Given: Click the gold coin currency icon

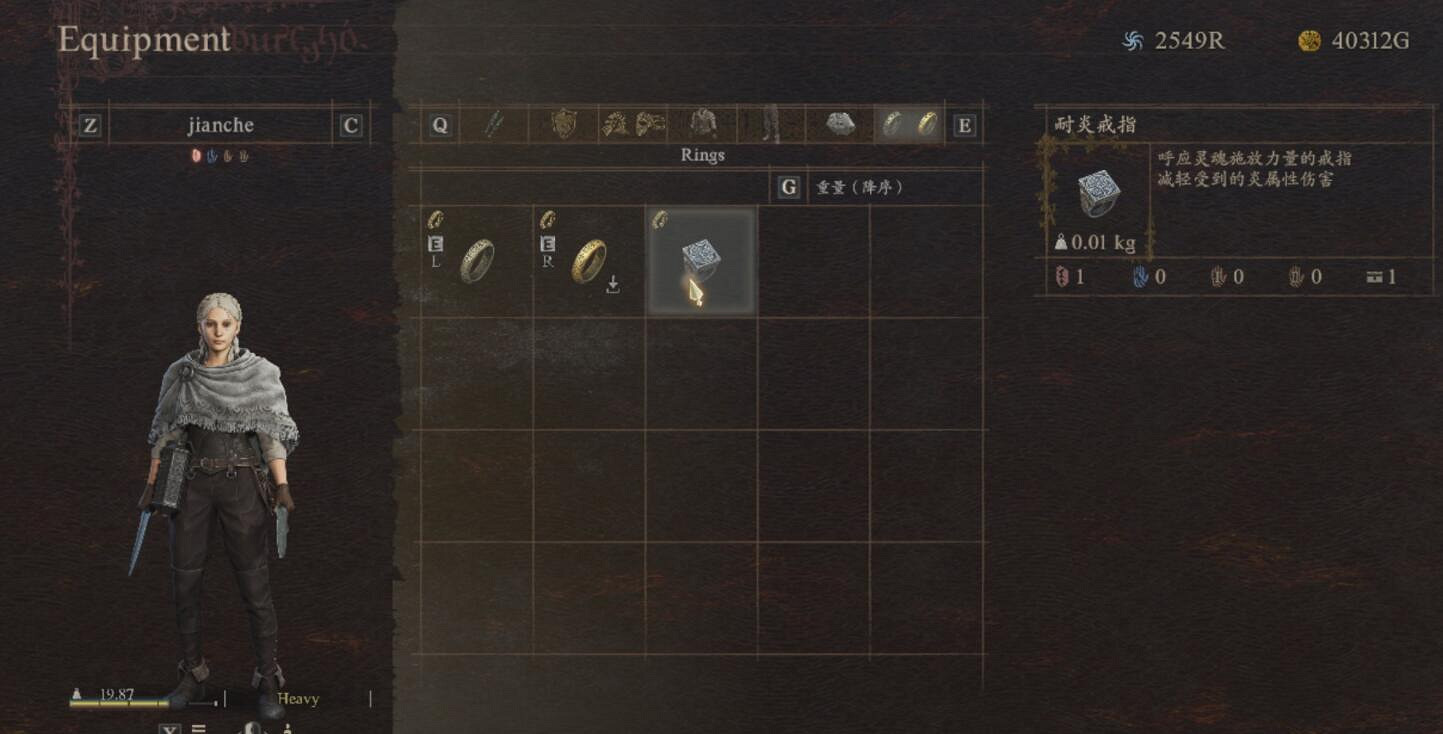Looking at the screenshot, I should 1309,41.
